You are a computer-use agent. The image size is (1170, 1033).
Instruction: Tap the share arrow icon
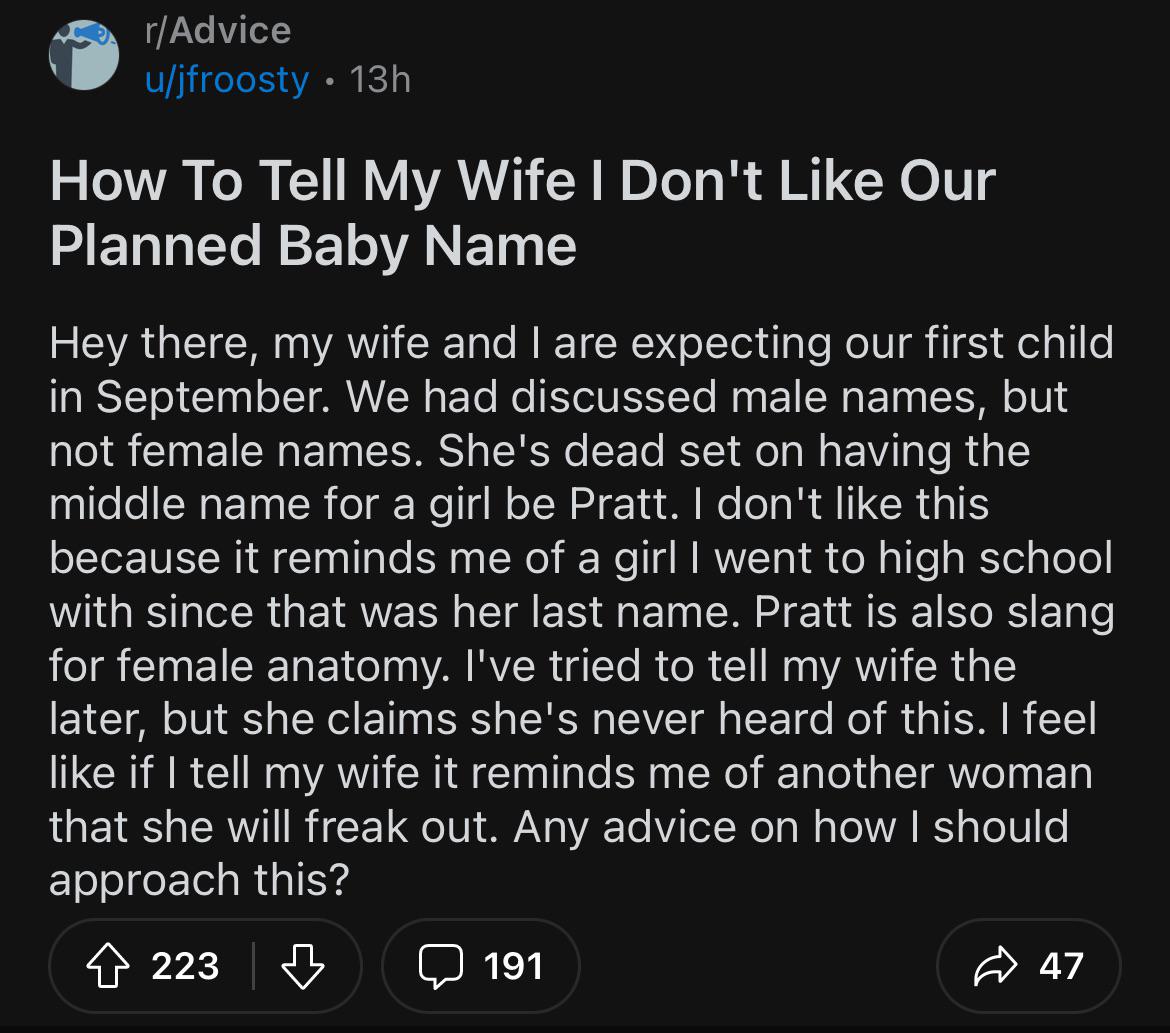pos(993,966)
